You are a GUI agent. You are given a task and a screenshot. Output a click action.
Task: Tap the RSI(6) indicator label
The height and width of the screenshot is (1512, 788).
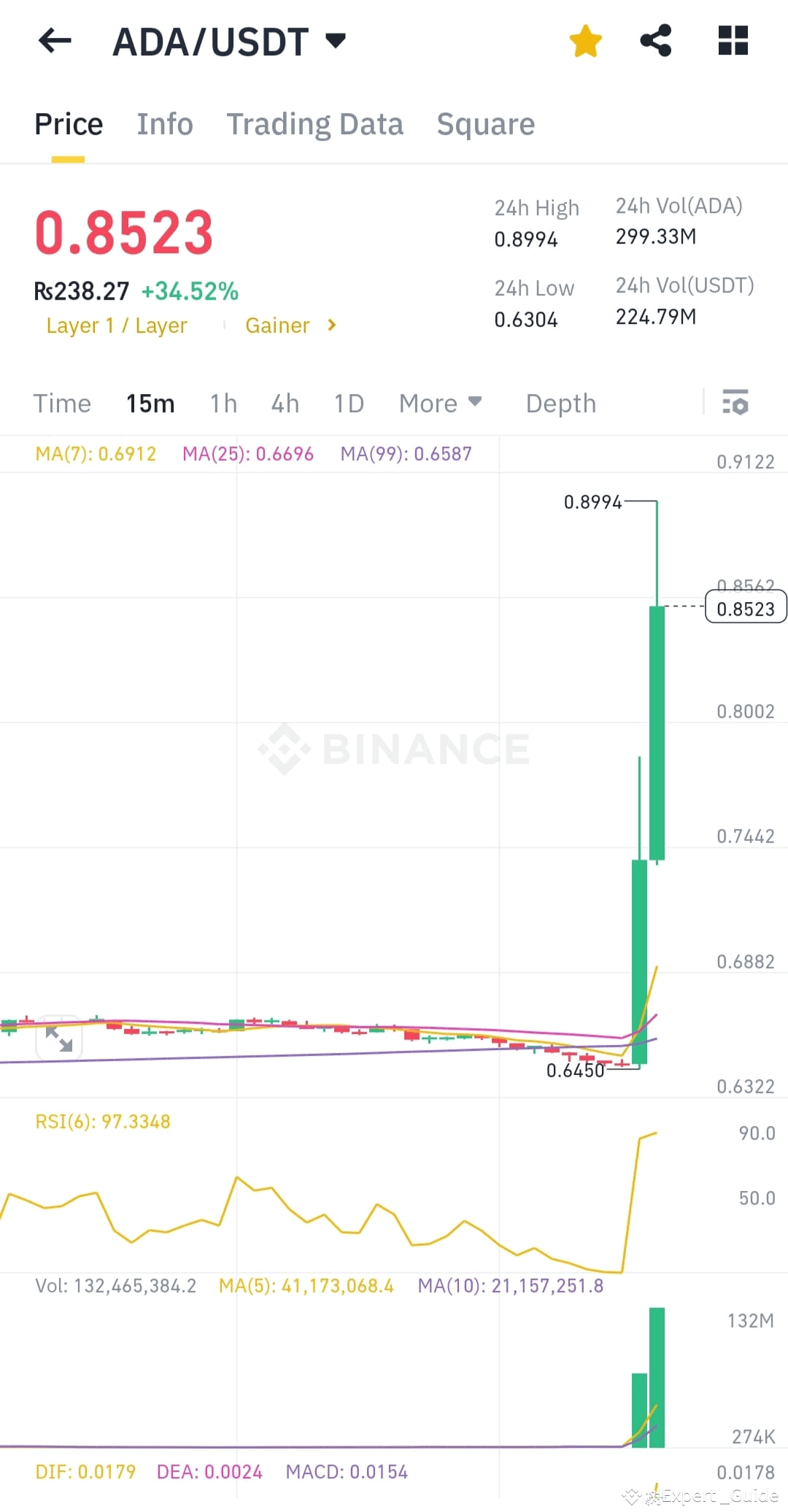click(102, 1122)
